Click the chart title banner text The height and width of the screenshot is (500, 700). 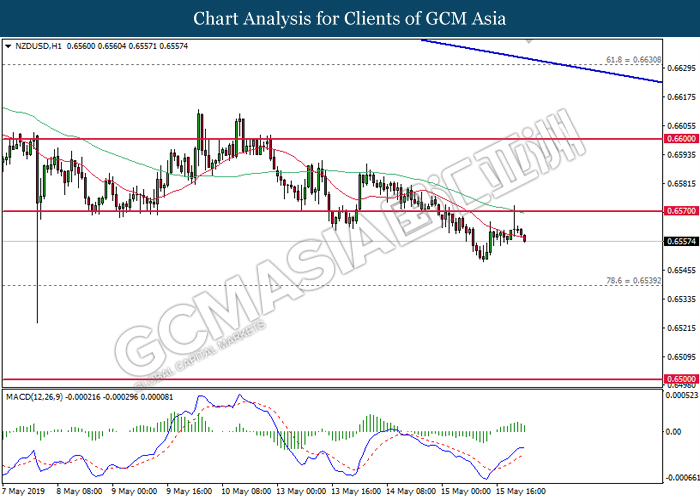tap(349, 19)
